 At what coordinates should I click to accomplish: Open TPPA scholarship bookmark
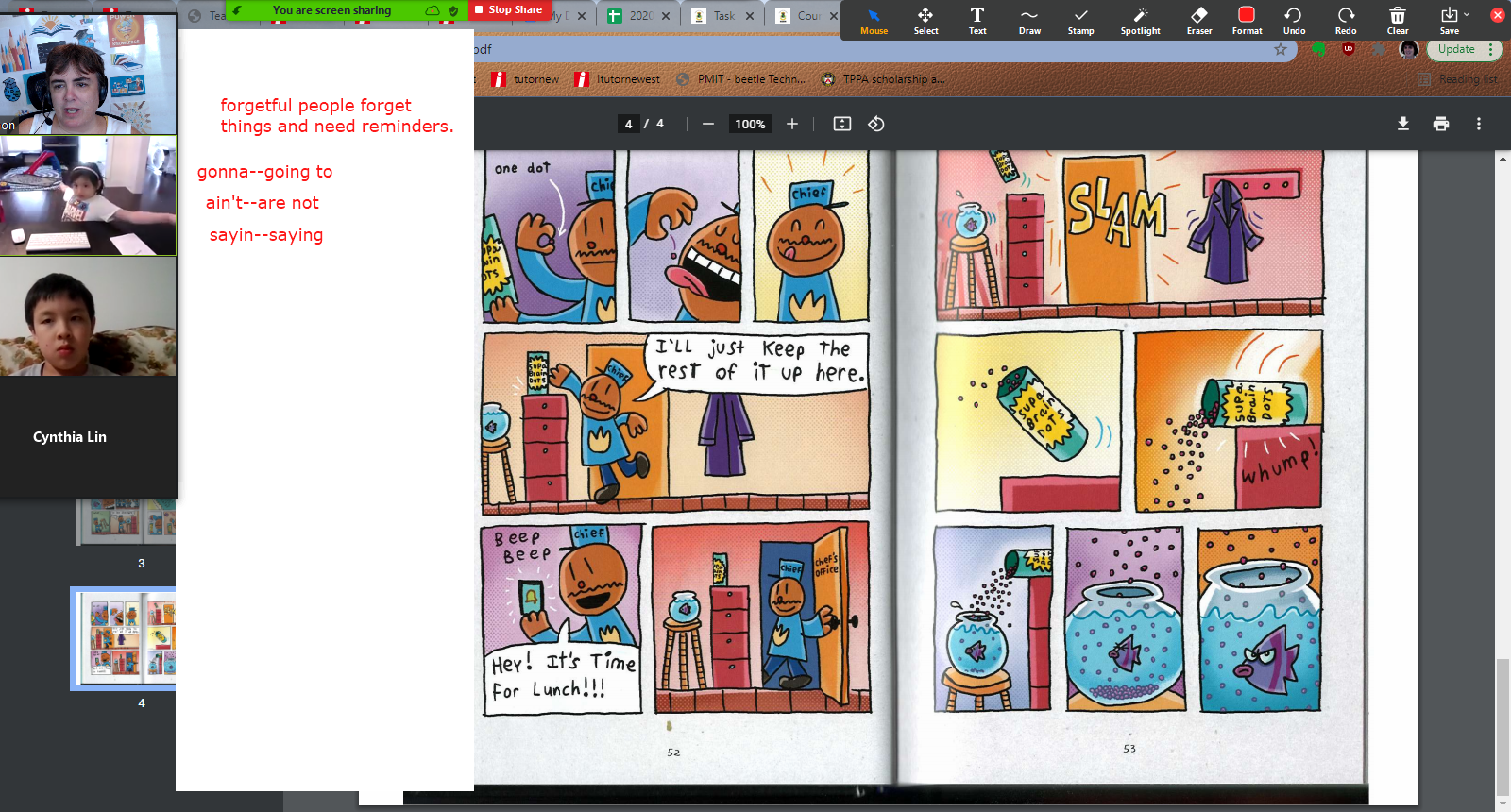point(883,79)
